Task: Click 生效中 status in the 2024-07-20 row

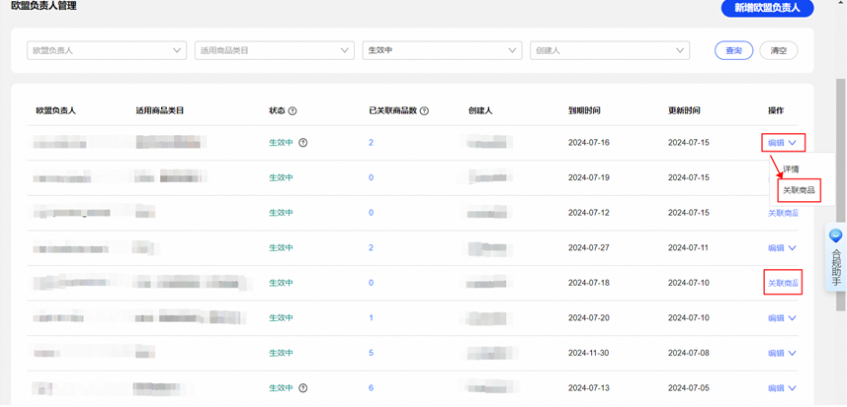Action: 281,318
